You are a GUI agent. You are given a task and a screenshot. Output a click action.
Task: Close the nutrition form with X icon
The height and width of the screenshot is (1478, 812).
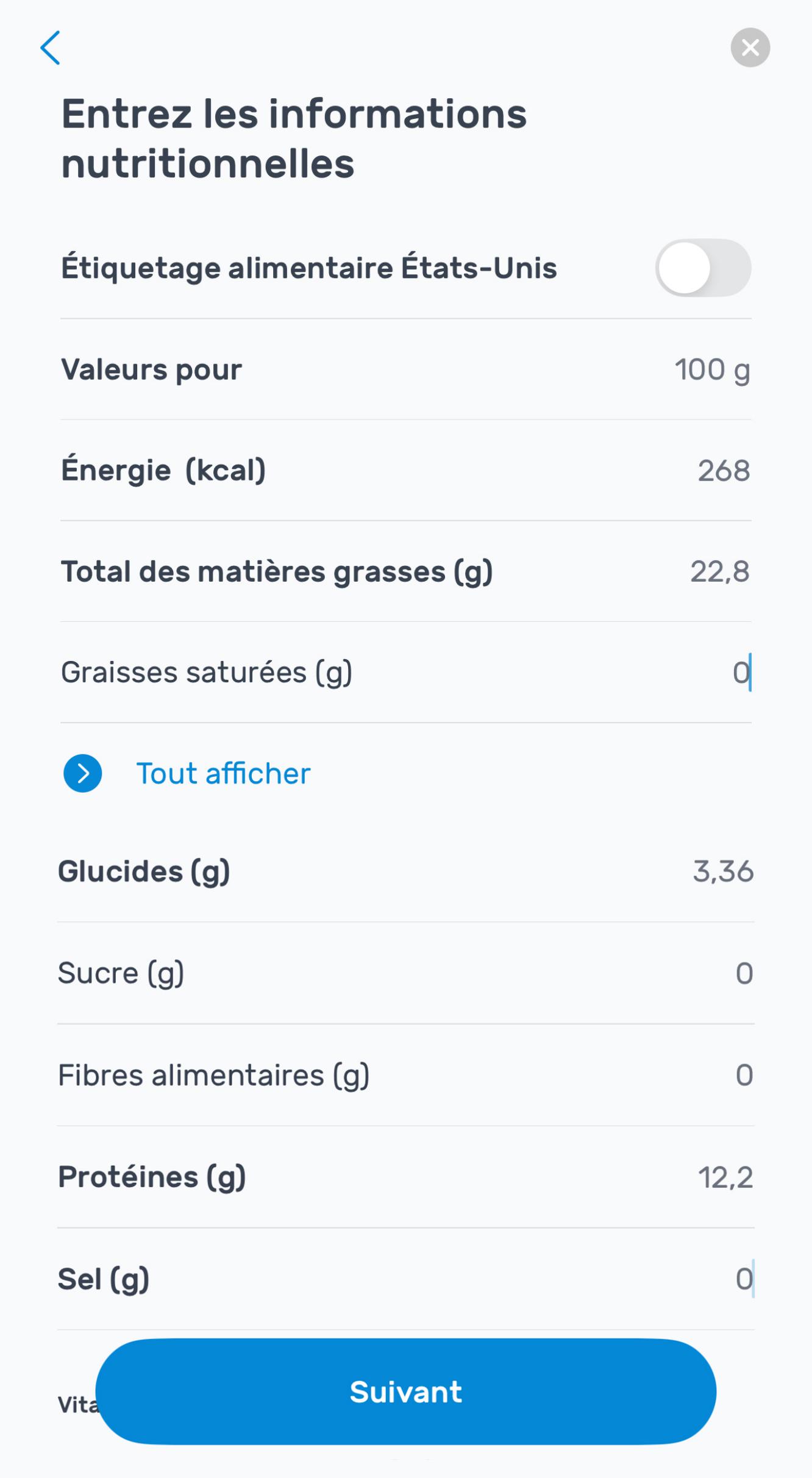tap(750, 48)
